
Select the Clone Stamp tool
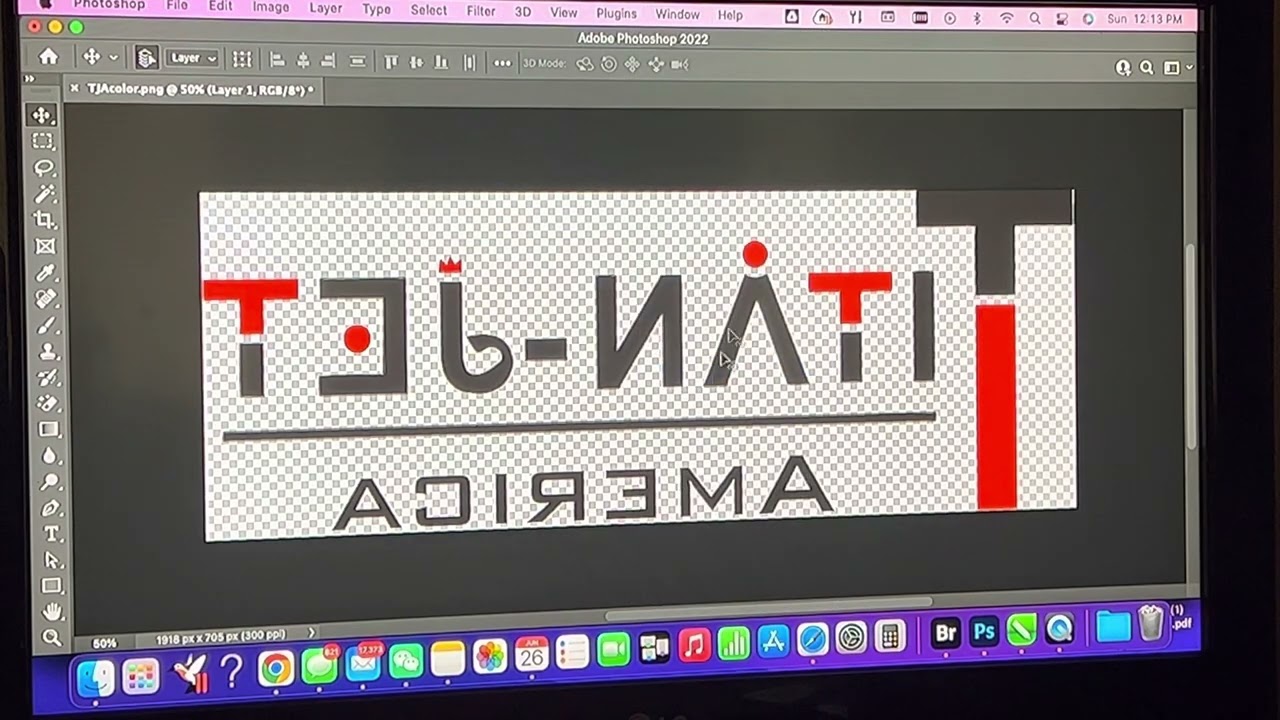coord(47,351)
